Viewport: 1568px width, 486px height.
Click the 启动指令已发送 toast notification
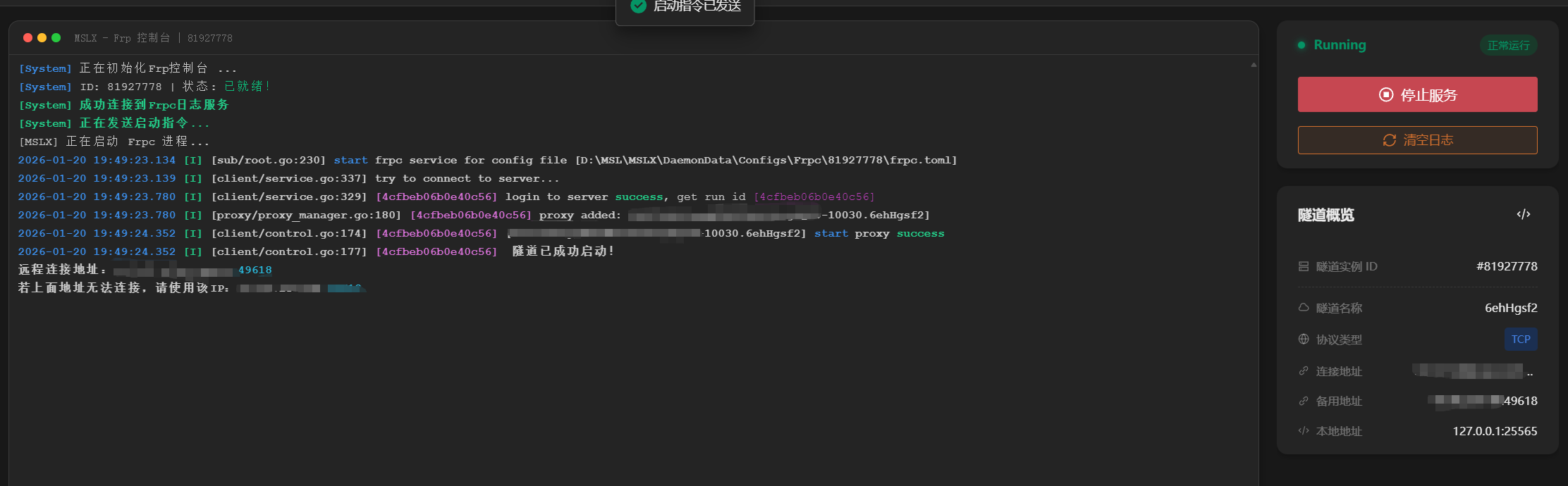[685, 8]
